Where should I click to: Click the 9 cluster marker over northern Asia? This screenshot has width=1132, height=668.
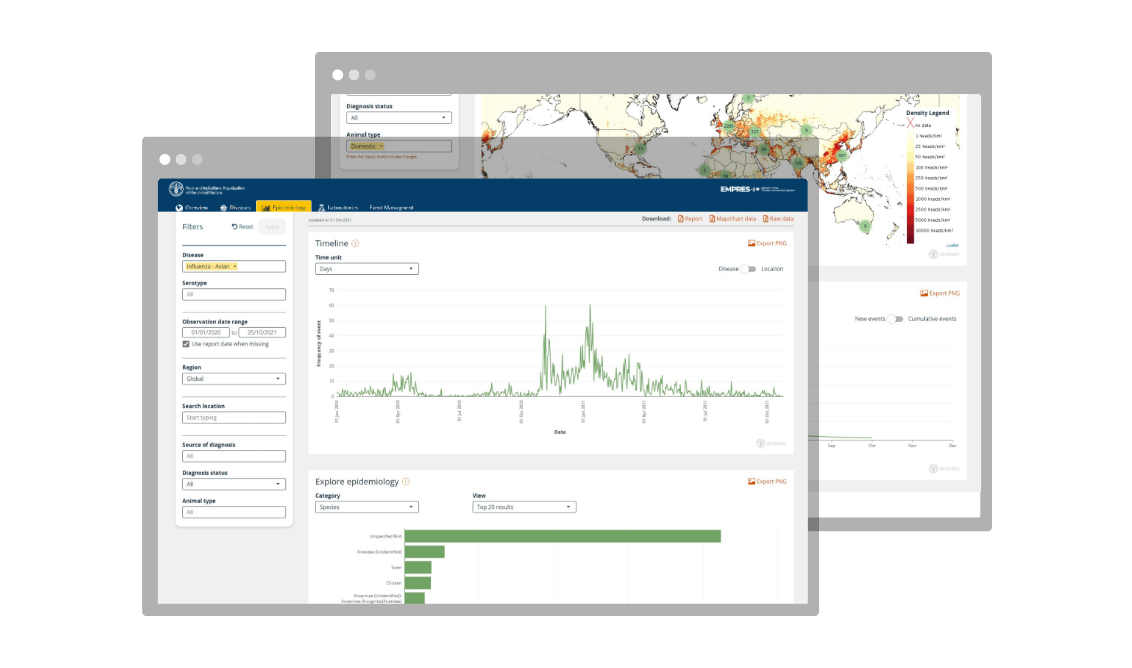[806, 130]
